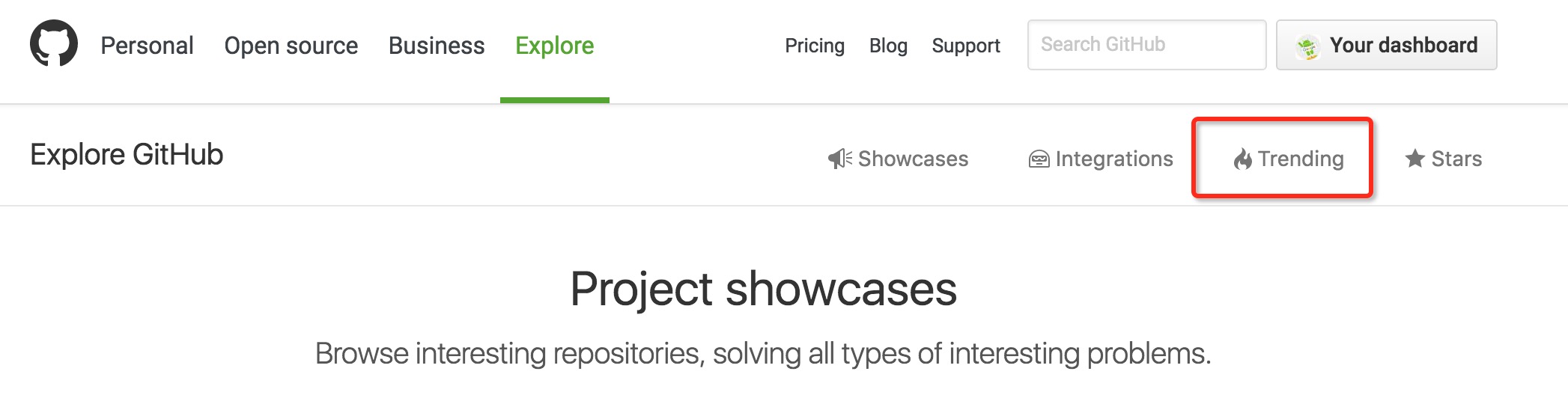Screen dimensions: 1568x404
Task: Select the Trending text label
Action: tap(1301, 159)
